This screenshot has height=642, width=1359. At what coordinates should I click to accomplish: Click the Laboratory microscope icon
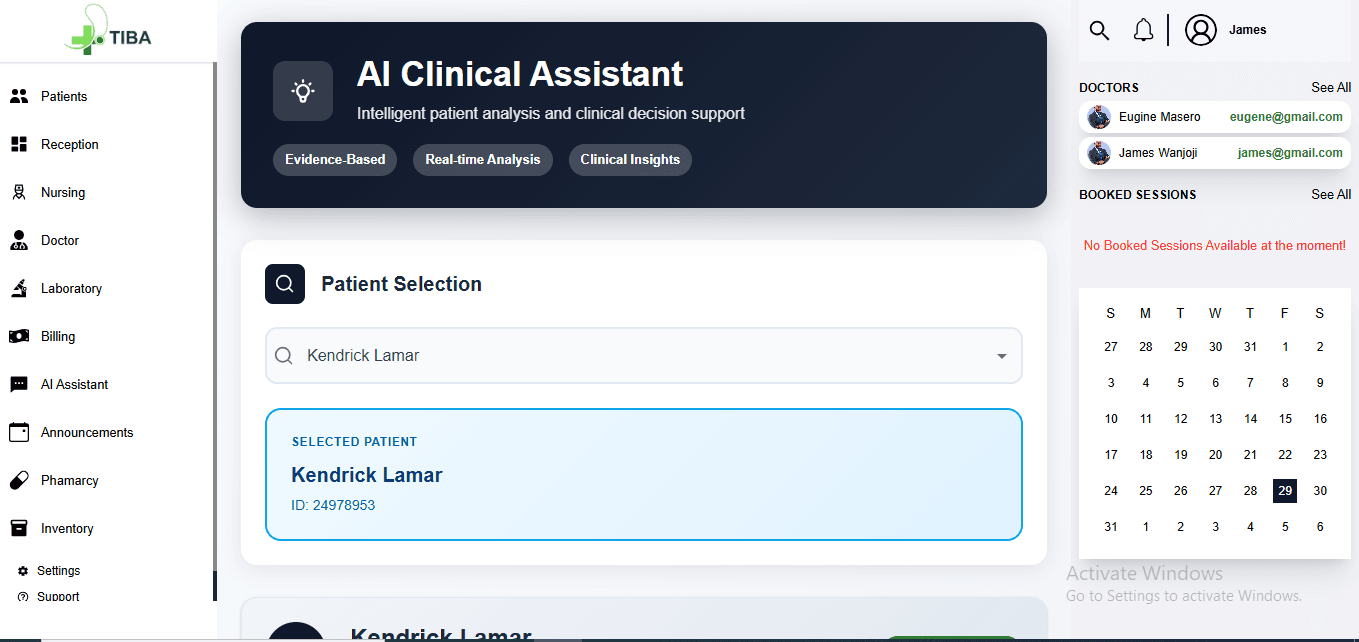click(19, 289)
